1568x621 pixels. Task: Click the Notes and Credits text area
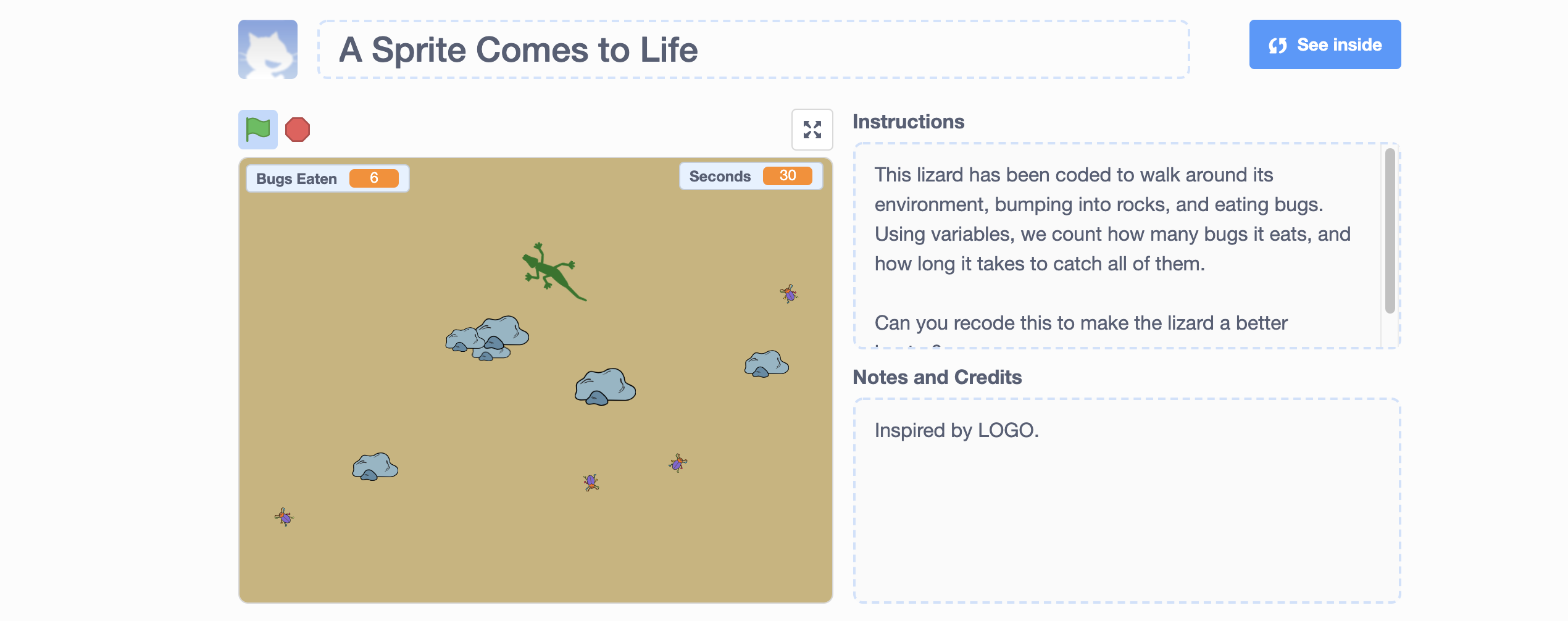[x=1126, y=500]
